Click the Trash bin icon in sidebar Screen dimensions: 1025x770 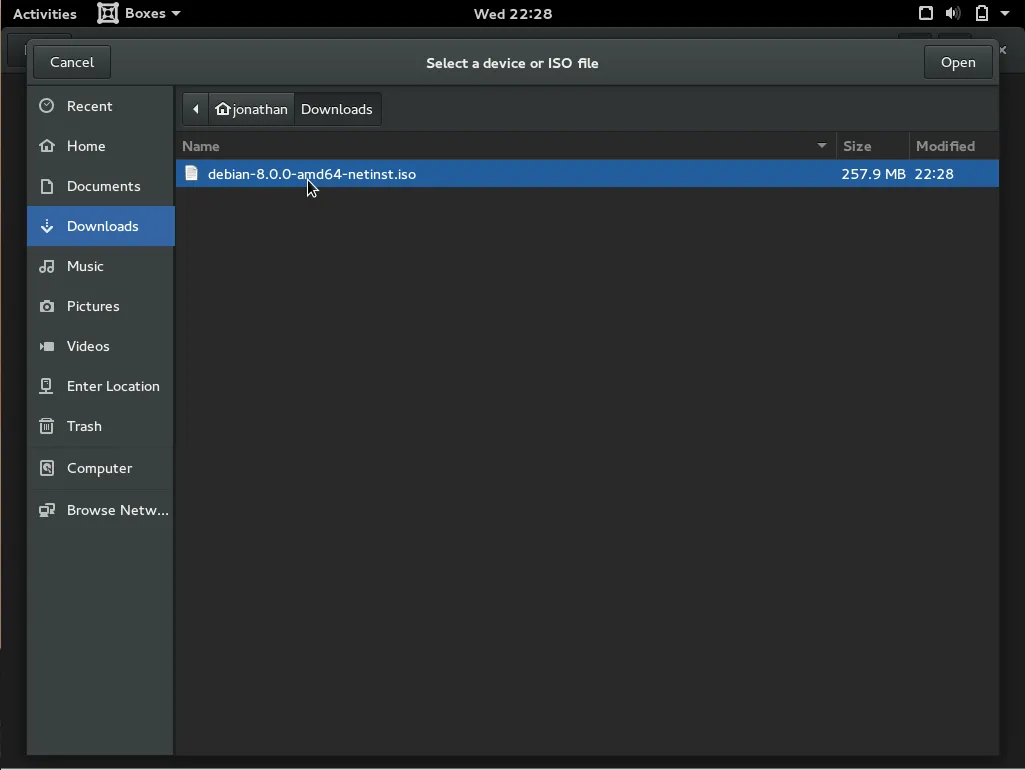click(x=47, y=427)
